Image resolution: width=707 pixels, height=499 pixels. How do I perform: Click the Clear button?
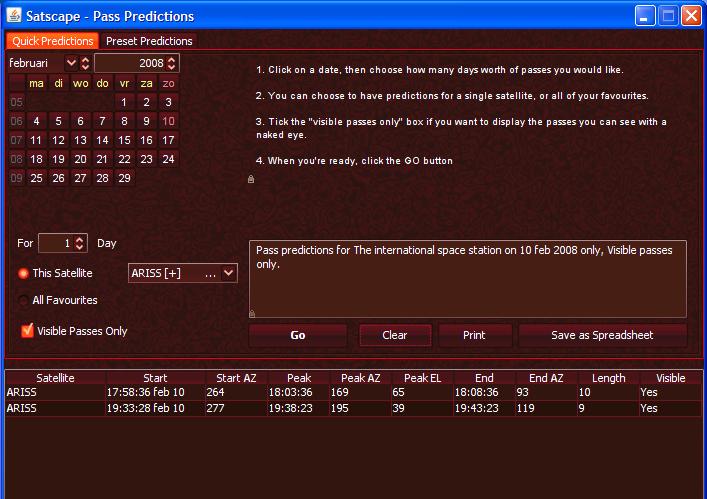pos(395,335)
